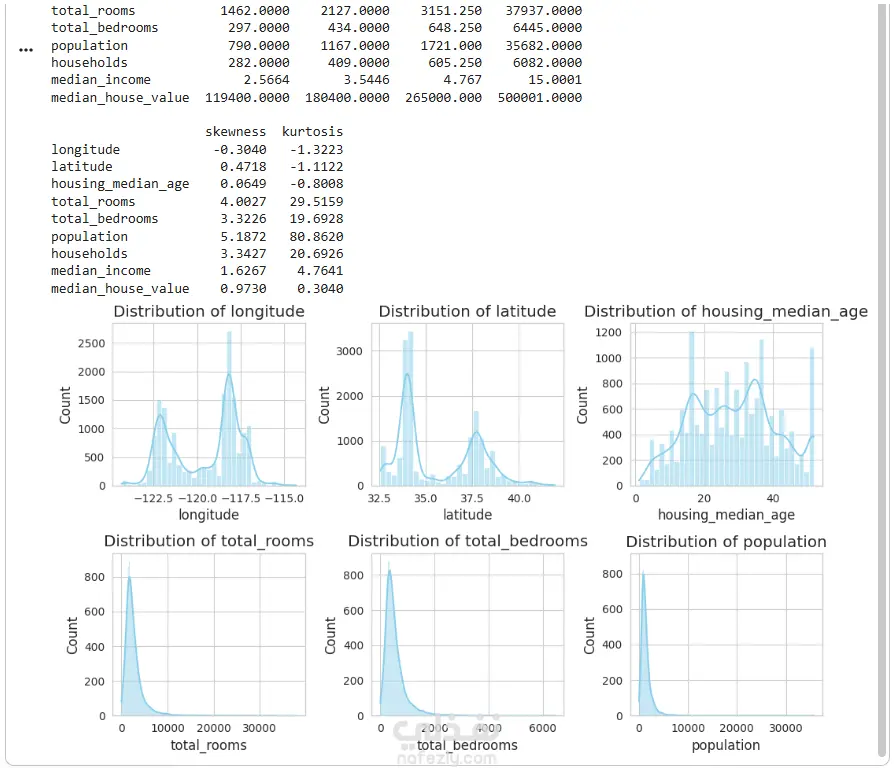Click the value 434.0000 in the total_bedrooms row
Image resolution: width=894 pixels, height=768 pixels.
click(x=359, y=27)
